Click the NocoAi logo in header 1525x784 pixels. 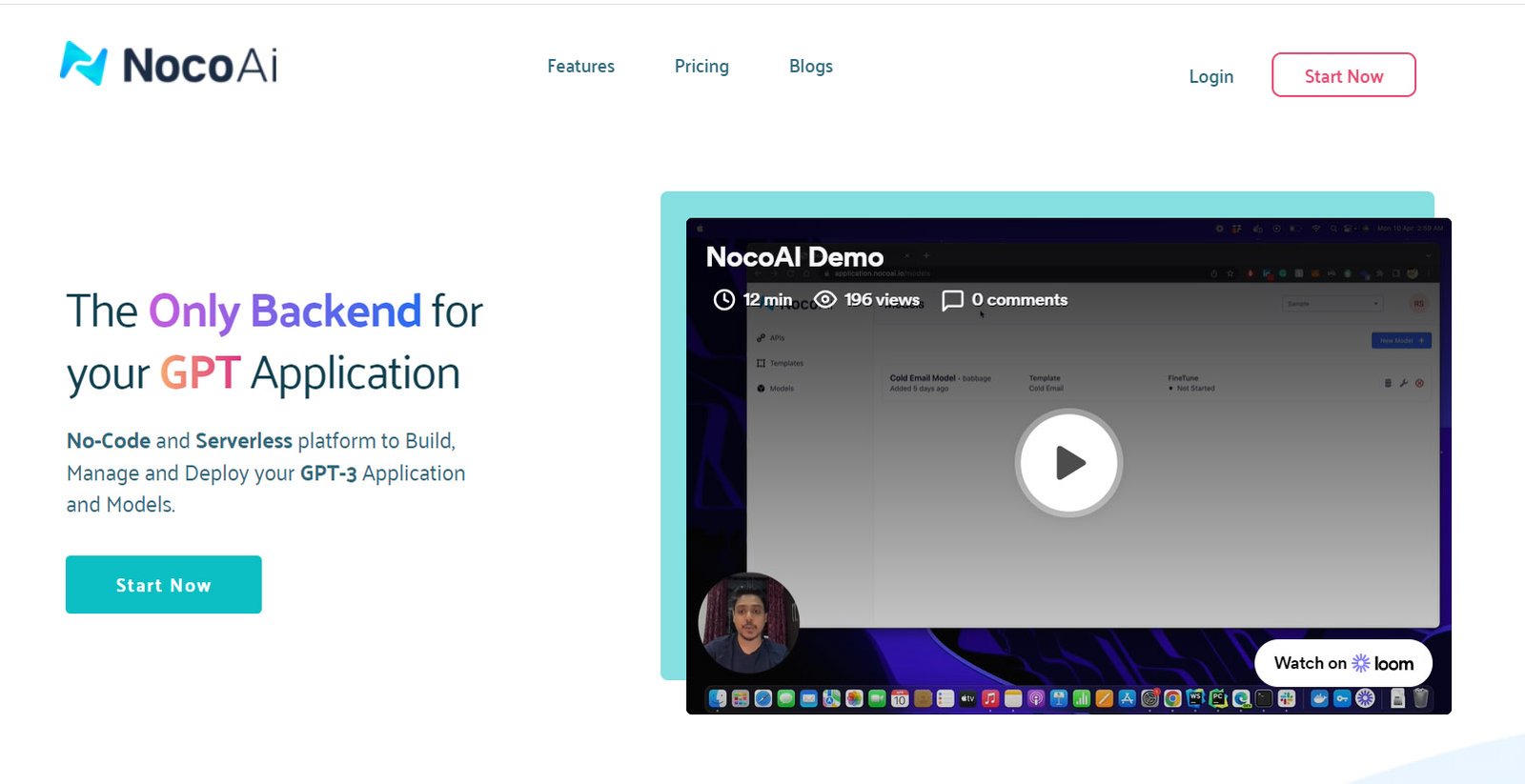point(169,64)
